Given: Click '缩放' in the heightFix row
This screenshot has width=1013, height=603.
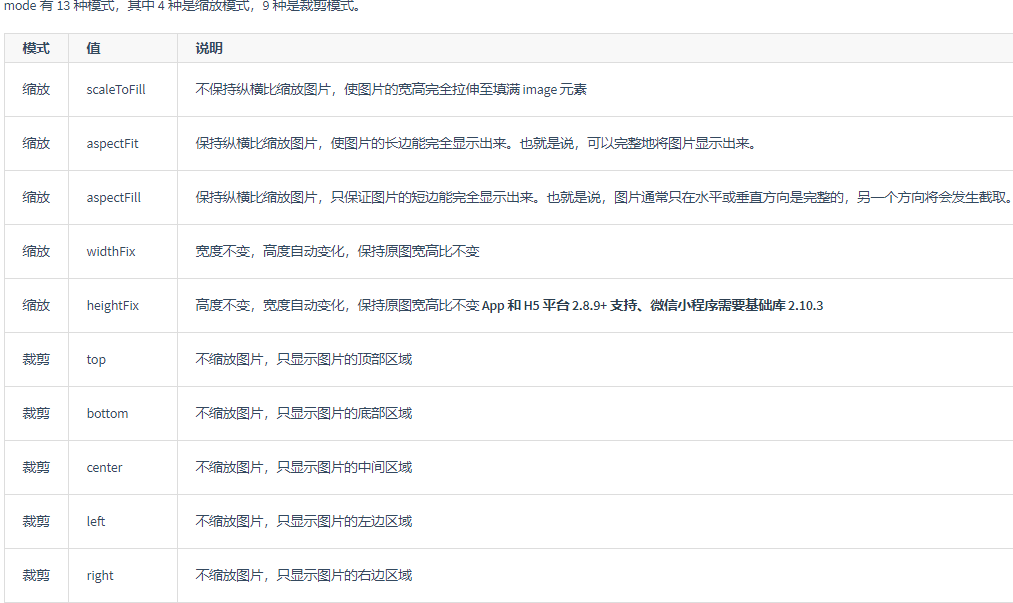Looking at the screenshot, I should 36,306.
